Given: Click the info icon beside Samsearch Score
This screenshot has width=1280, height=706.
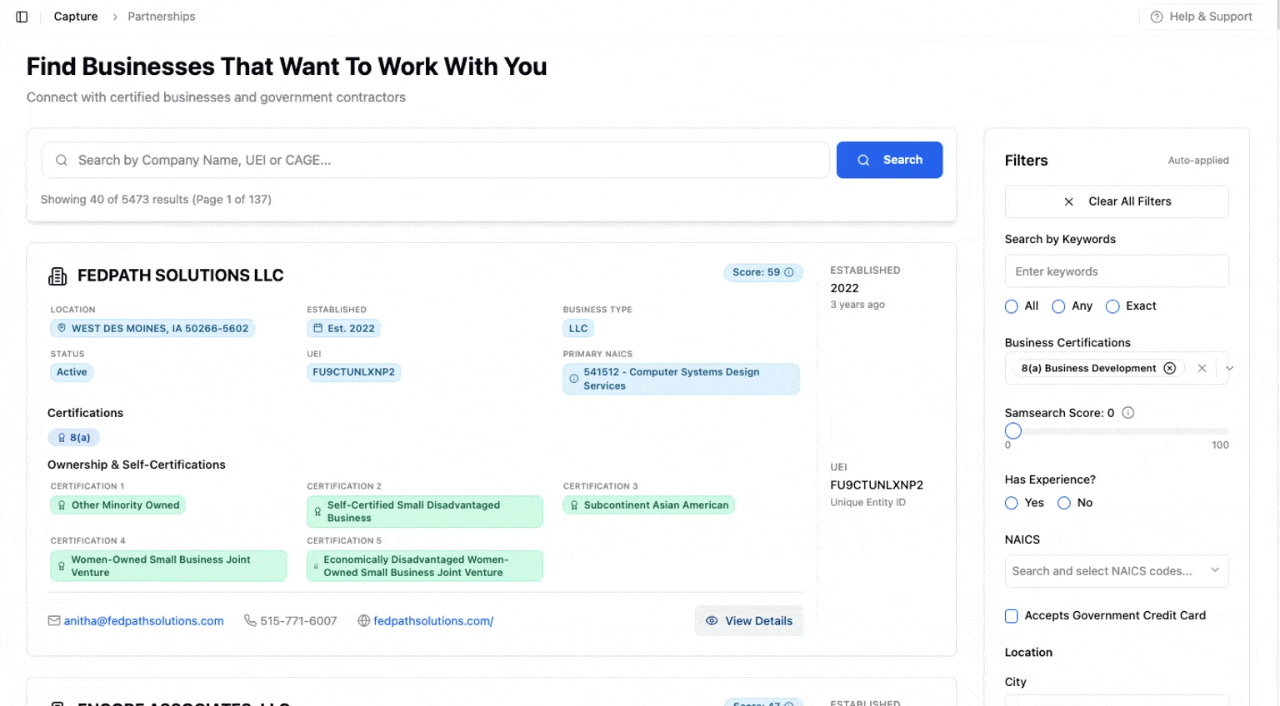Looking at the screenshot, I should (x=1127, y=412).
